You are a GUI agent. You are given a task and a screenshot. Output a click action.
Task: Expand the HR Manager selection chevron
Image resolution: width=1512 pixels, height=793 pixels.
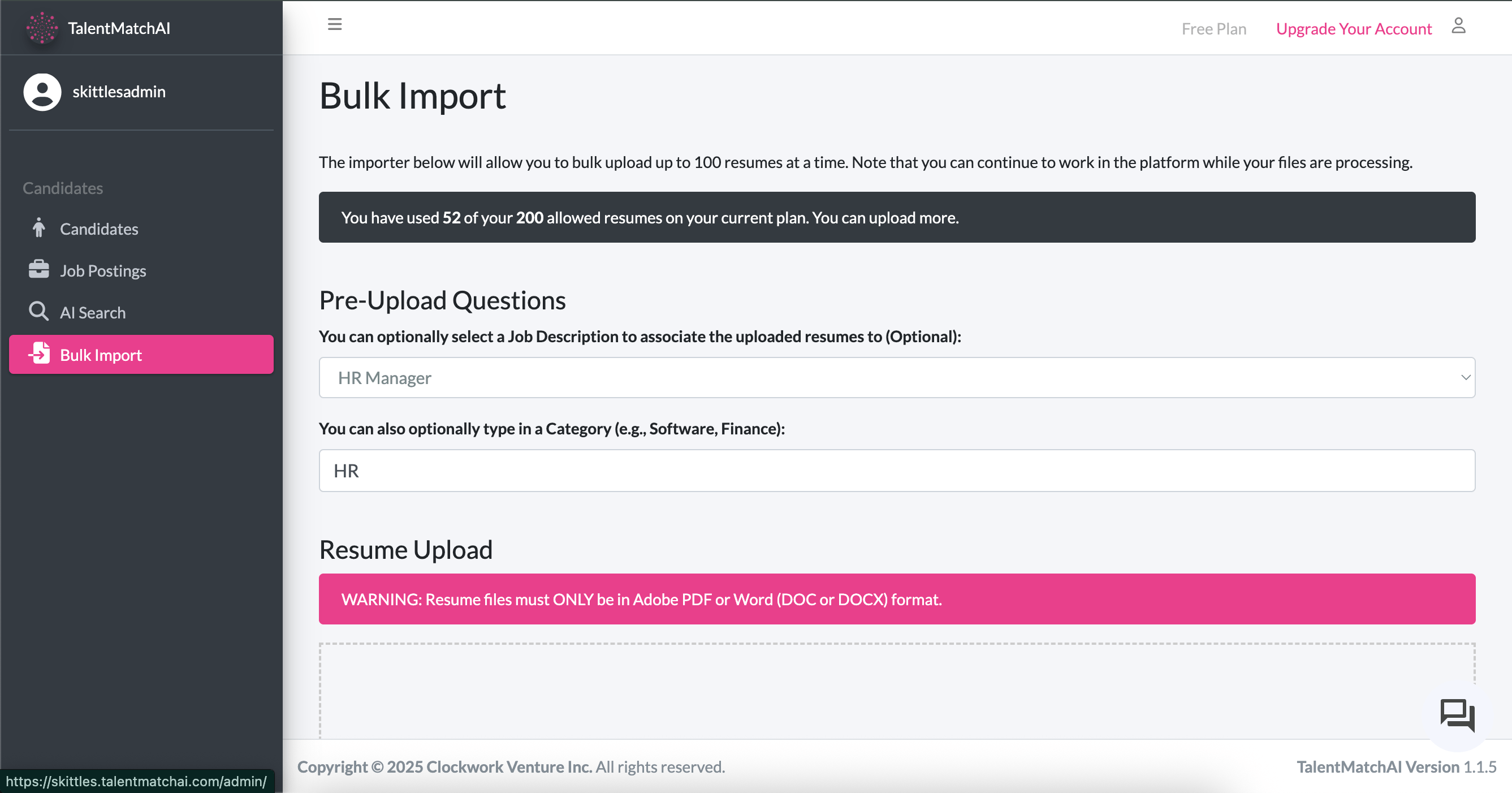pyautogui.click(x=1465, y=377)
